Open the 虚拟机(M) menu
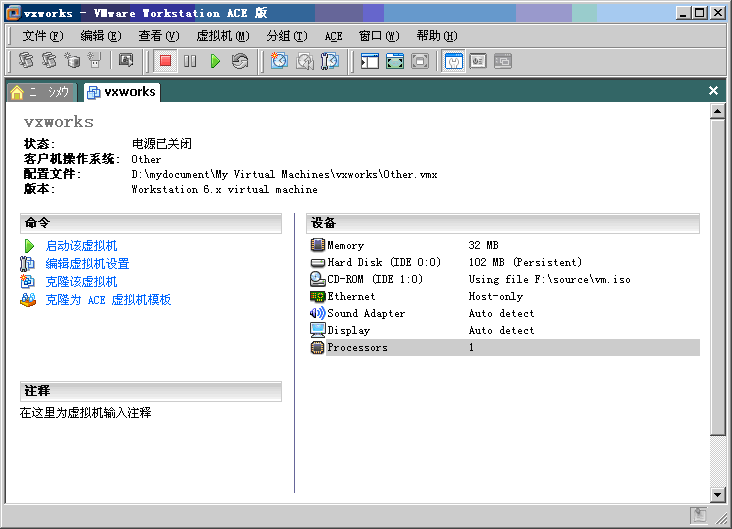 223,36
